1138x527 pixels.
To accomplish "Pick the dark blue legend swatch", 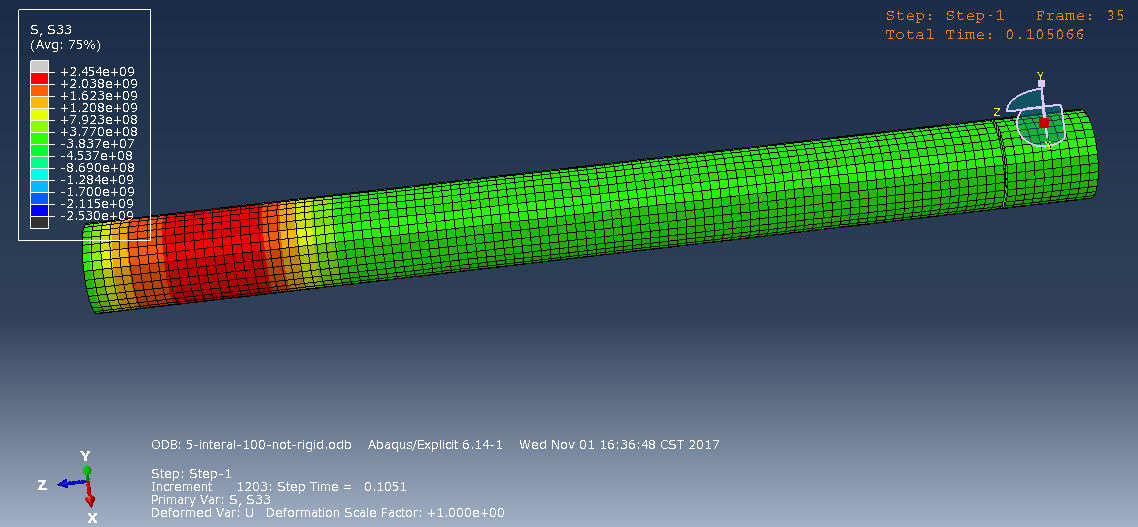I will (x=39, y=211).
